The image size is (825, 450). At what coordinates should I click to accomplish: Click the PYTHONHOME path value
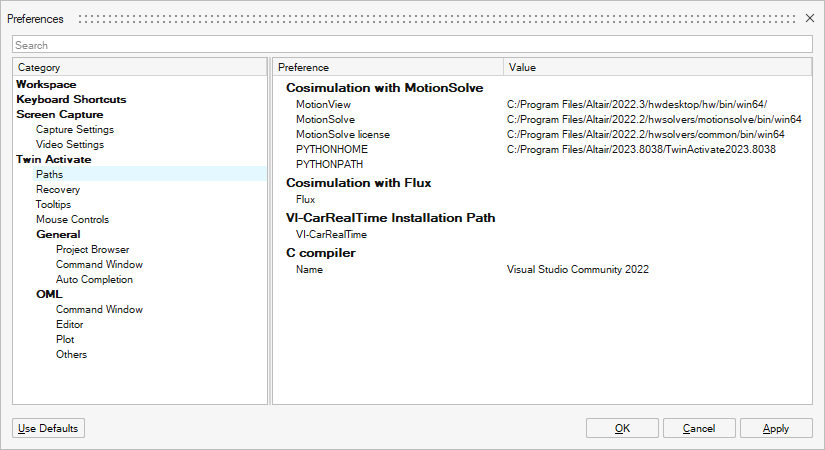(x=641, y=150)
